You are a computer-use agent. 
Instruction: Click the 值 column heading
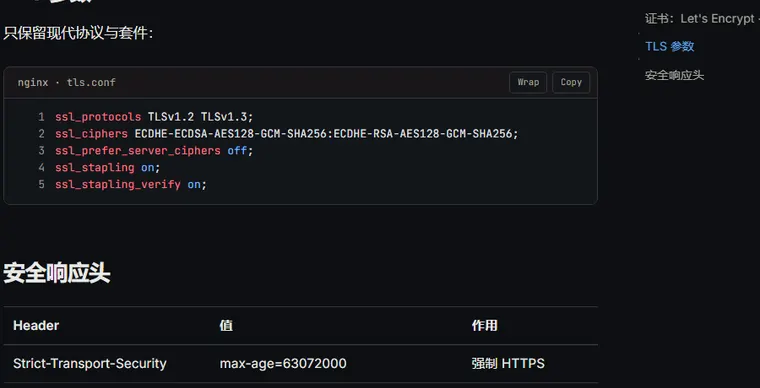click(x=226, y=326)
